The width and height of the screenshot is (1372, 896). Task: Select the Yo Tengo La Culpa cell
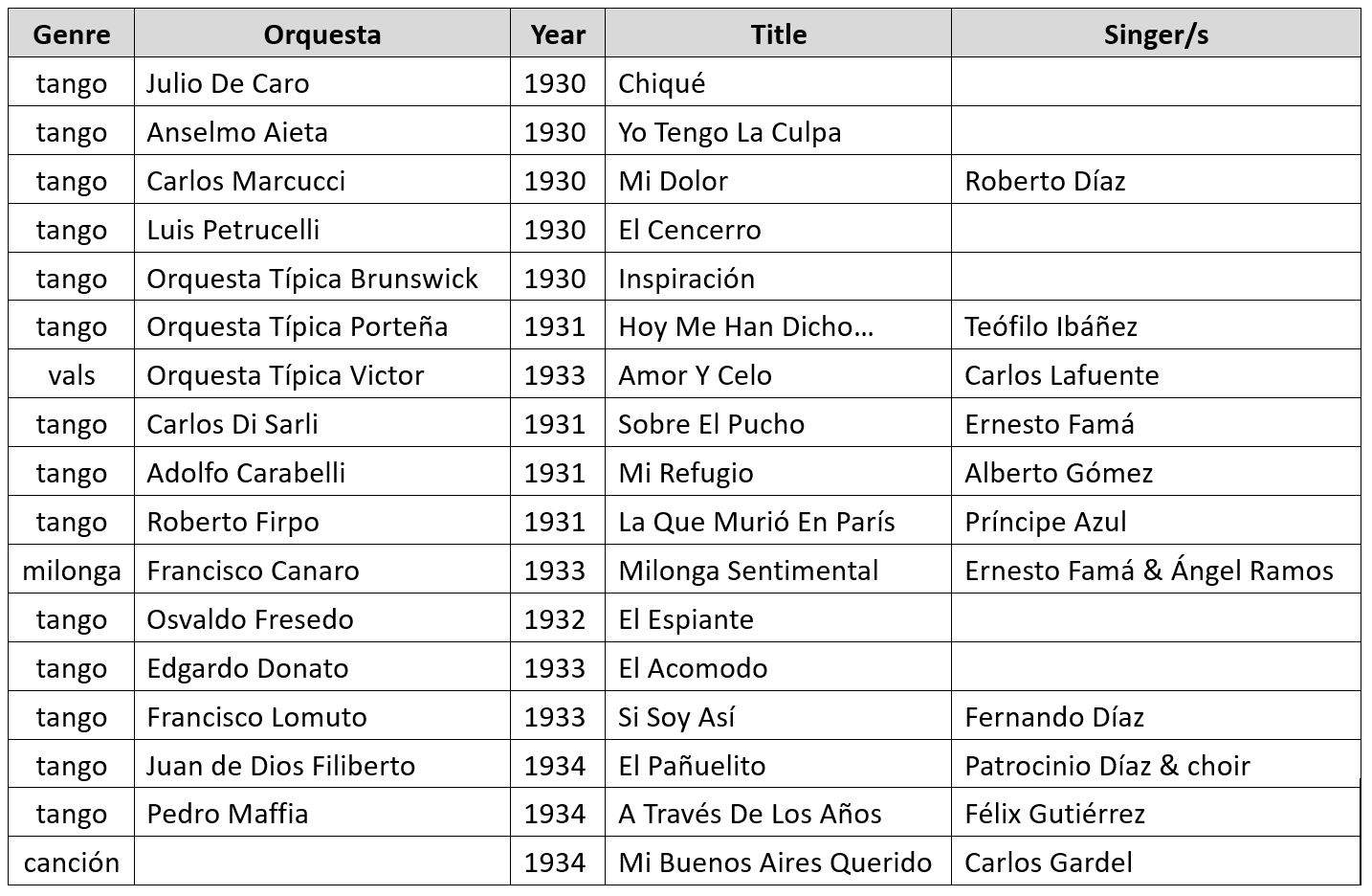tap(730, 132)
